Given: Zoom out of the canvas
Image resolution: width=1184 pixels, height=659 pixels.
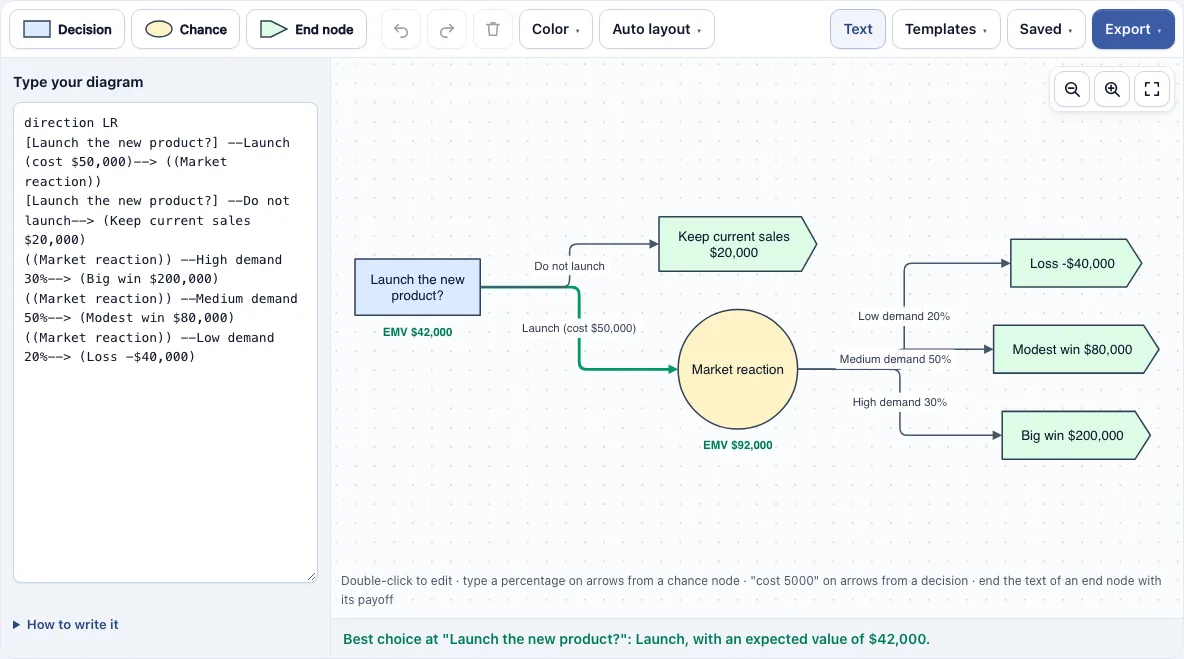Looking at the screenshot, I should [1072, 89].
